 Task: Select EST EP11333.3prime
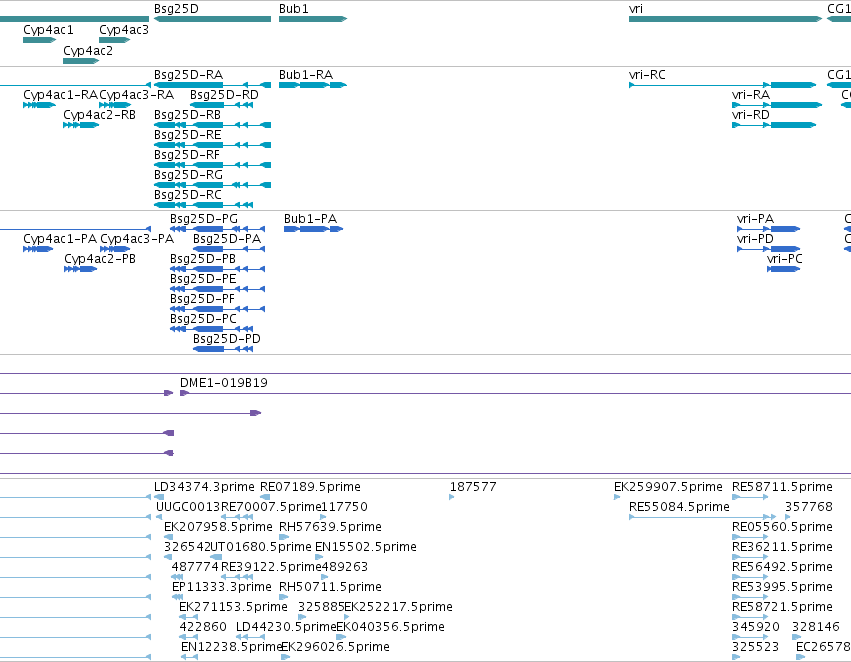pyautogui.click(x=177, y=597)
